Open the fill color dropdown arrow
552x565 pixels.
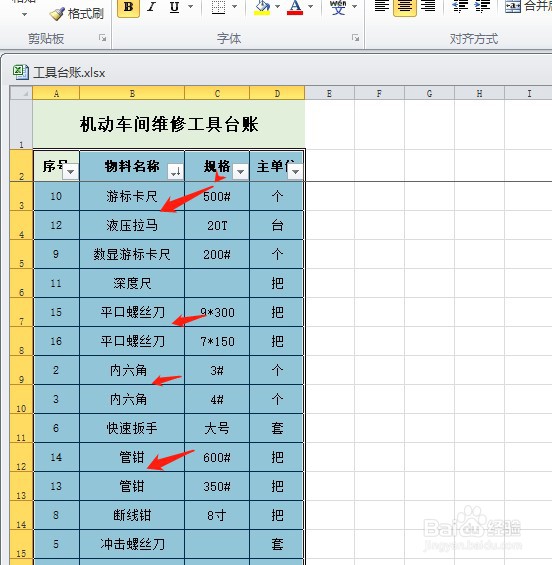tap(277, 6)
